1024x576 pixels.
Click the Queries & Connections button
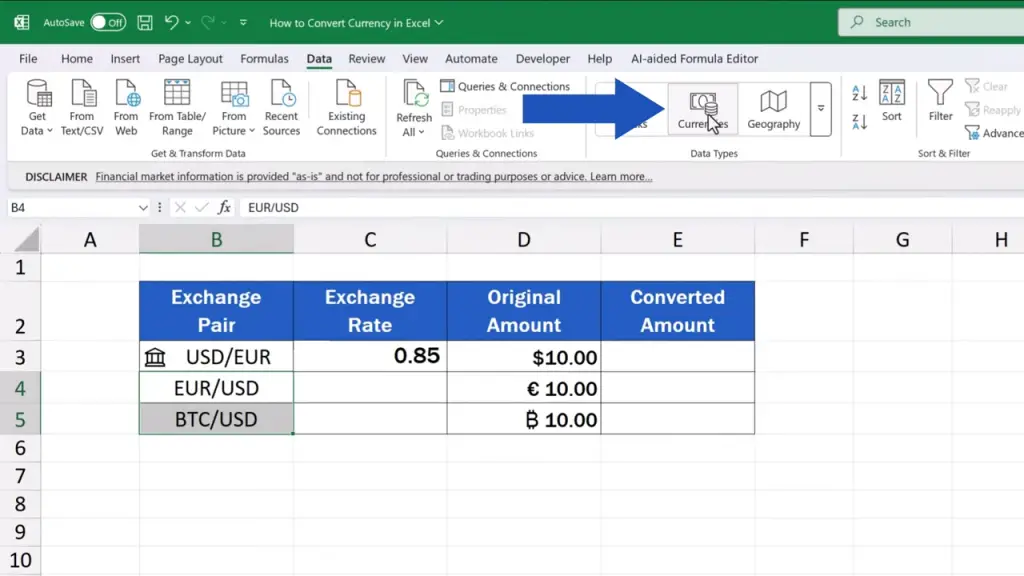(x=505, y=87)
